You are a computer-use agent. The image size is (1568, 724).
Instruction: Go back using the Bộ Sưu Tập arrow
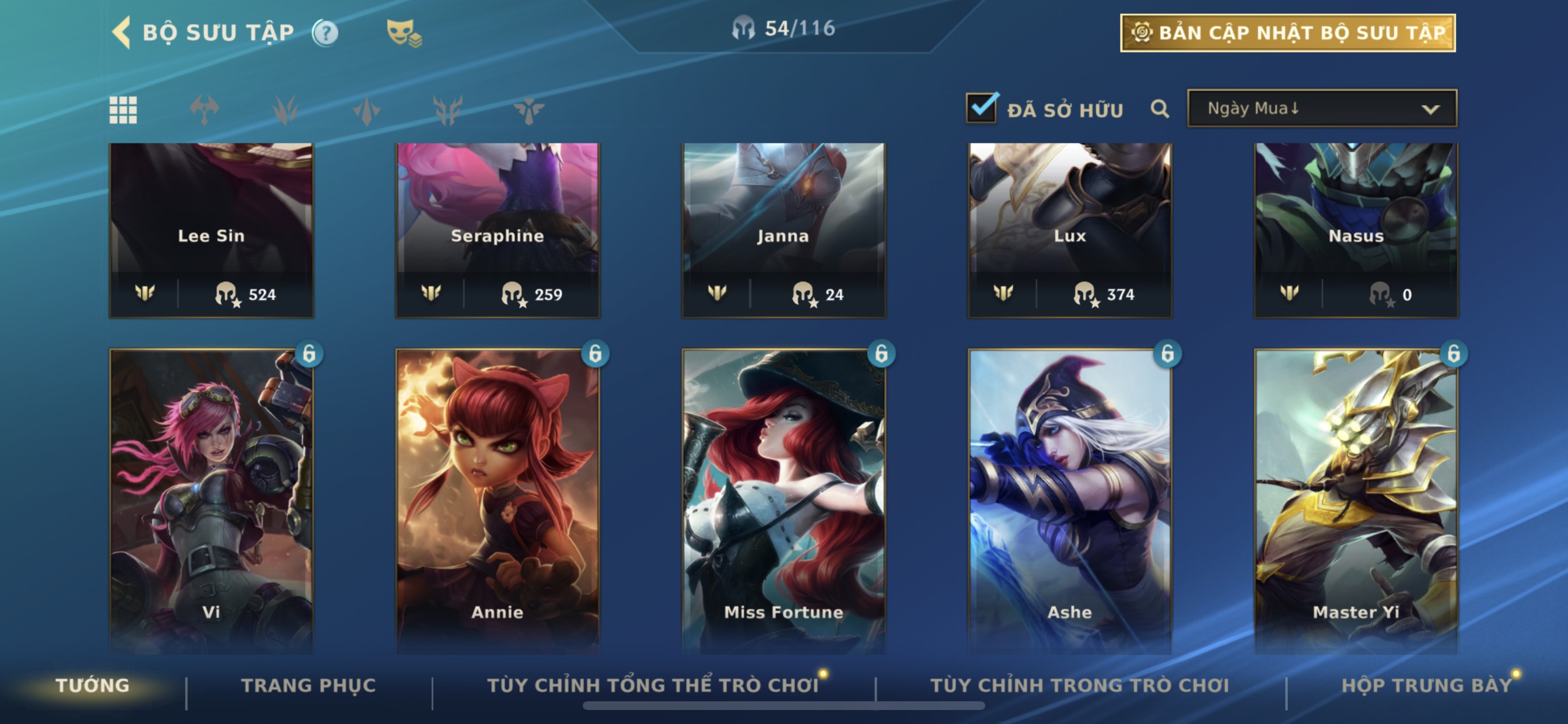coord(122,32)
